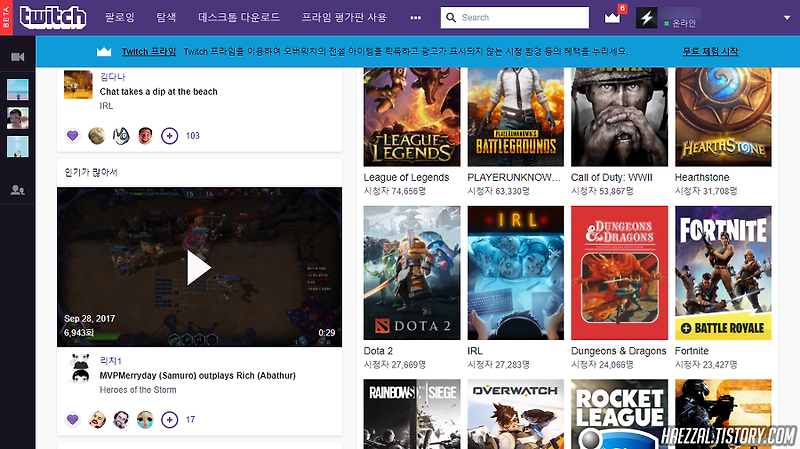The height and width of the screenshot is (449, 800).
Task: Click the 시청자 74,656명 viewer count text
Action: [x=394, y=191]
